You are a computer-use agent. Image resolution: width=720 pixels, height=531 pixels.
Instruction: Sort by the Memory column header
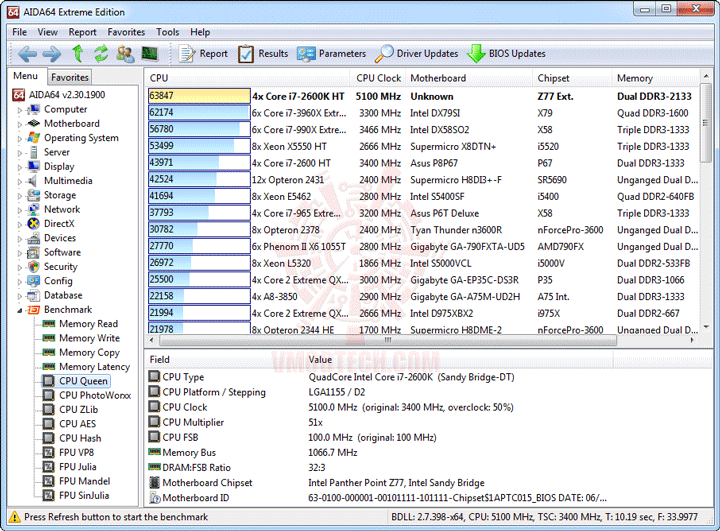(656, 78)
